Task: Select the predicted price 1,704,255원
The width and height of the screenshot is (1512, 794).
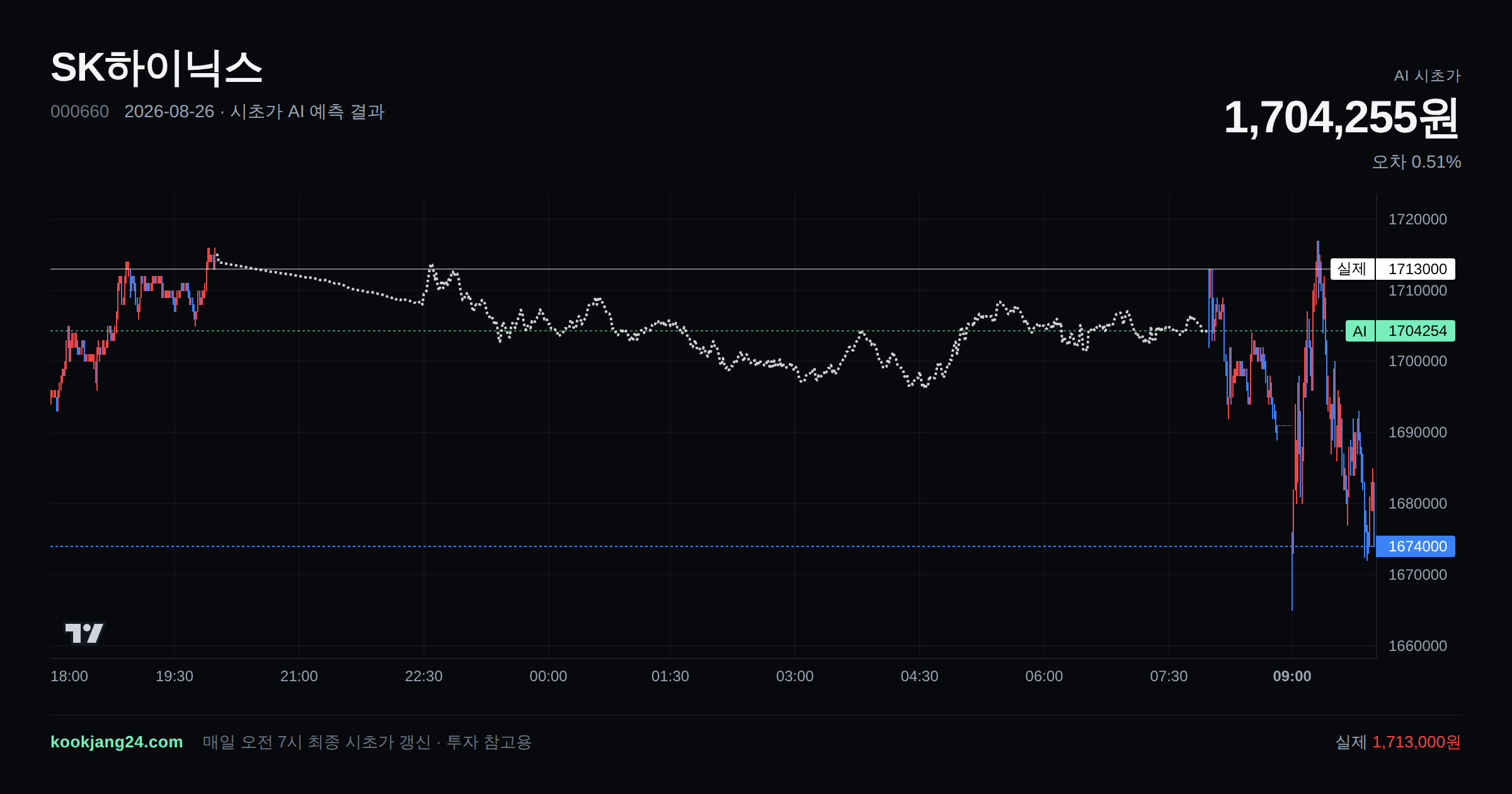Action: coord(1341,118)
